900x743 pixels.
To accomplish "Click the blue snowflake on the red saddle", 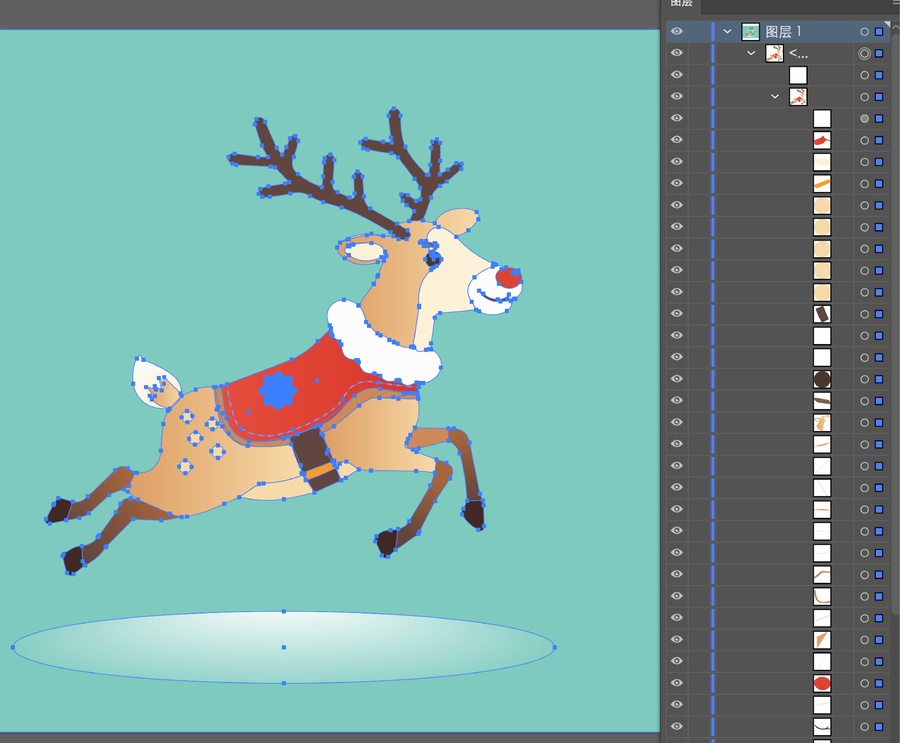I will pyautogui.click(x=278, y=390).
